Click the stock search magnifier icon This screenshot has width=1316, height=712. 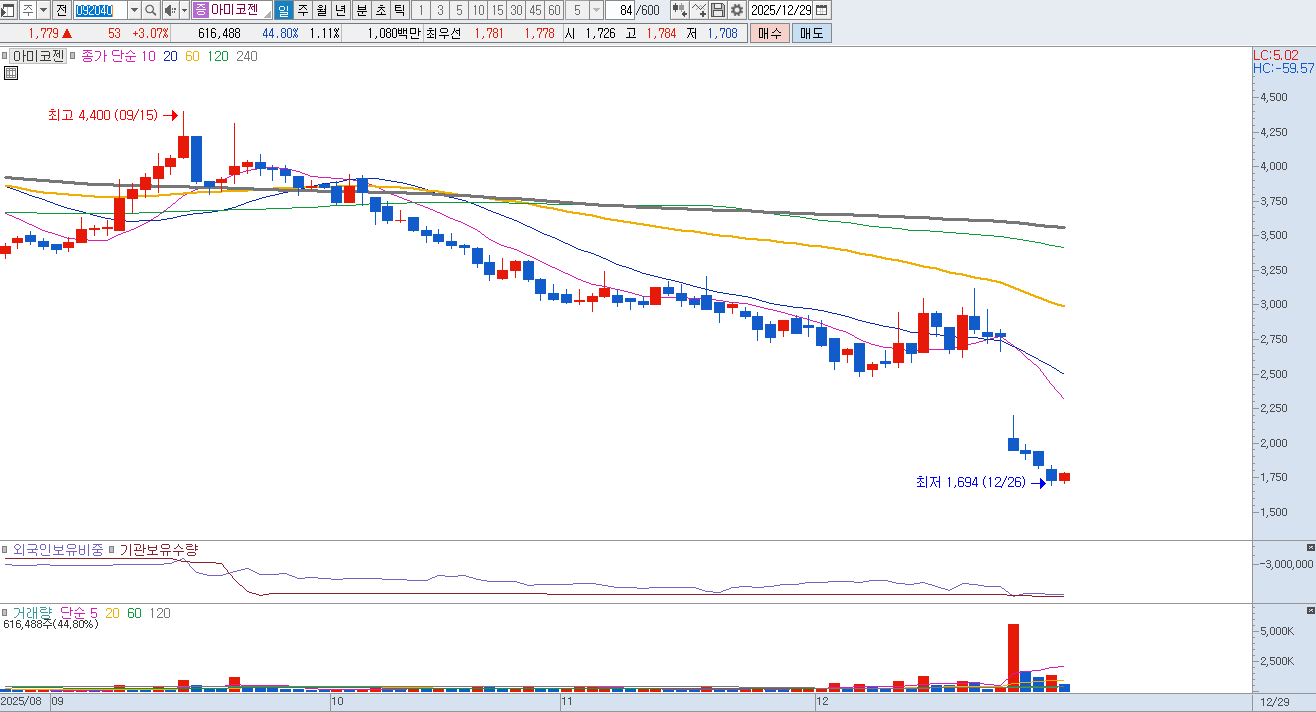tap(151, 10)
